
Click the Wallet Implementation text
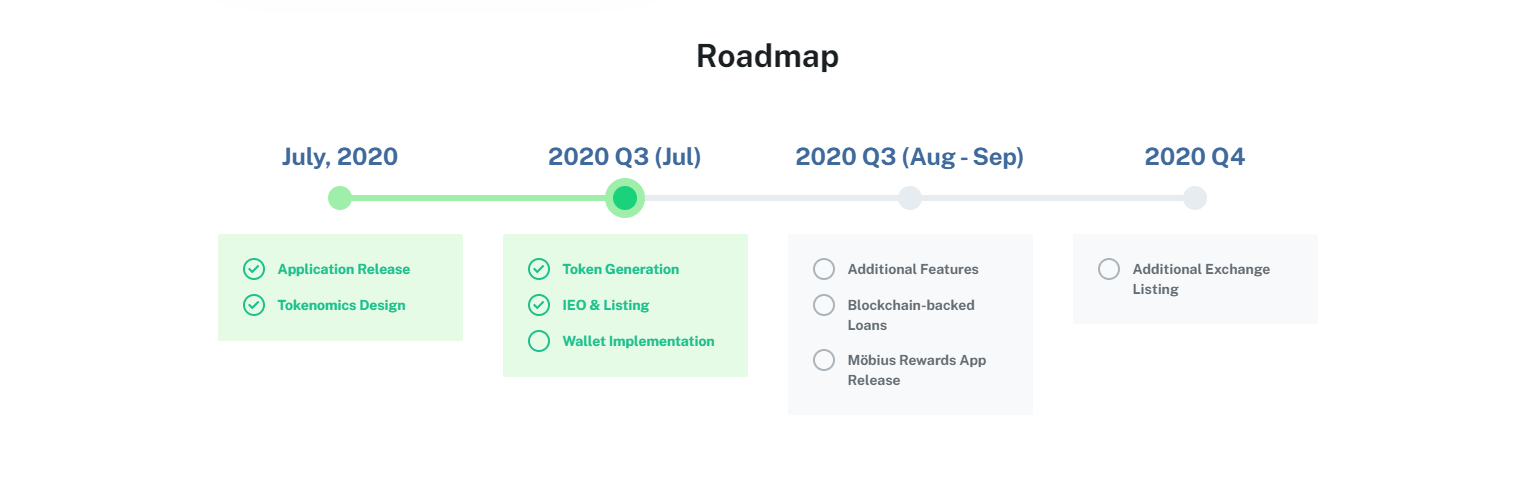639,341
